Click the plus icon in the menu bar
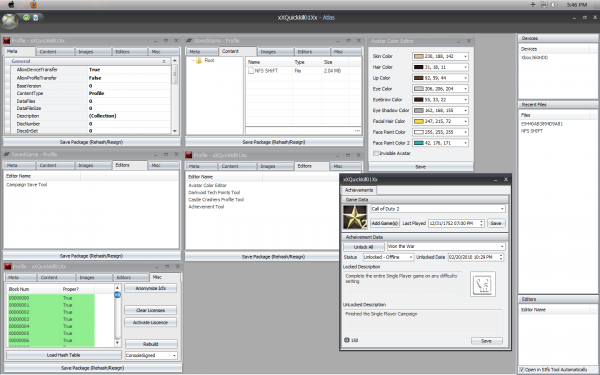600x375 pixels. 532,5
